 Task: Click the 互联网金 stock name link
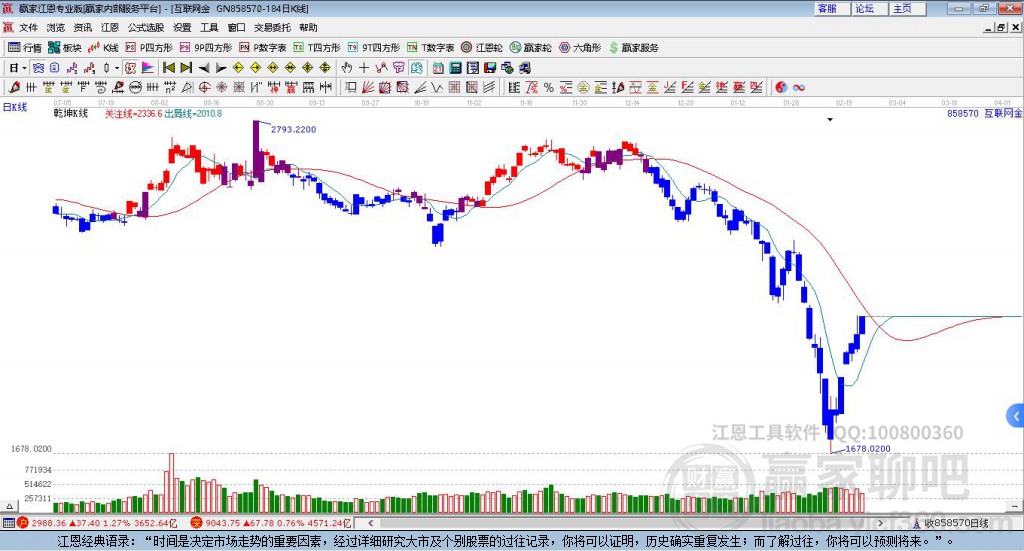point(1003,113)
